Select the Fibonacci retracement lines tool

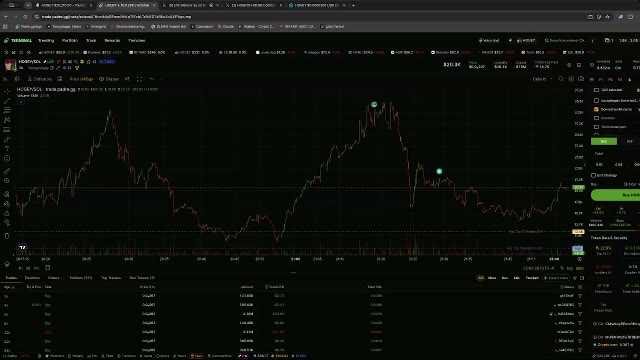click(x=7, y=110)
